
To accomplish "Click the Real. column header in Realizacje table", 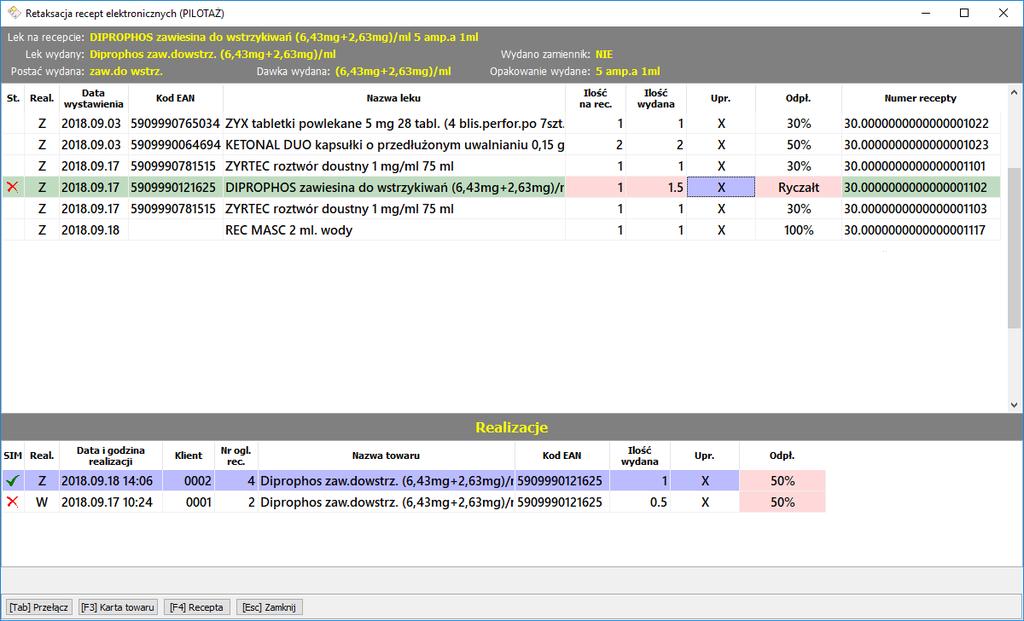I will (x=42, y=456).
